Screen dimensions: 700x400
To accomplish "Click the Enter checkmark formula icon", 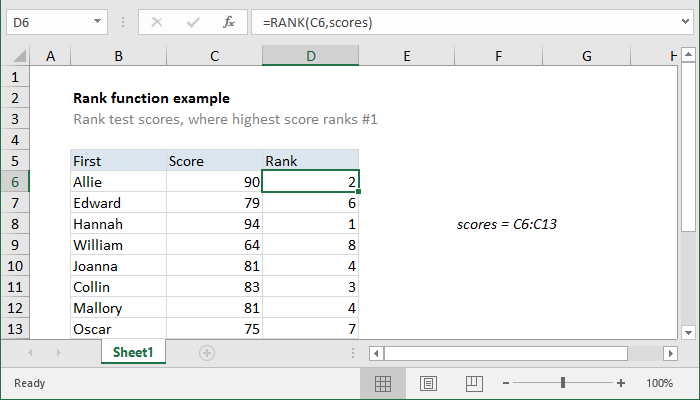I will pyautogui.click(x=193, y=22).
